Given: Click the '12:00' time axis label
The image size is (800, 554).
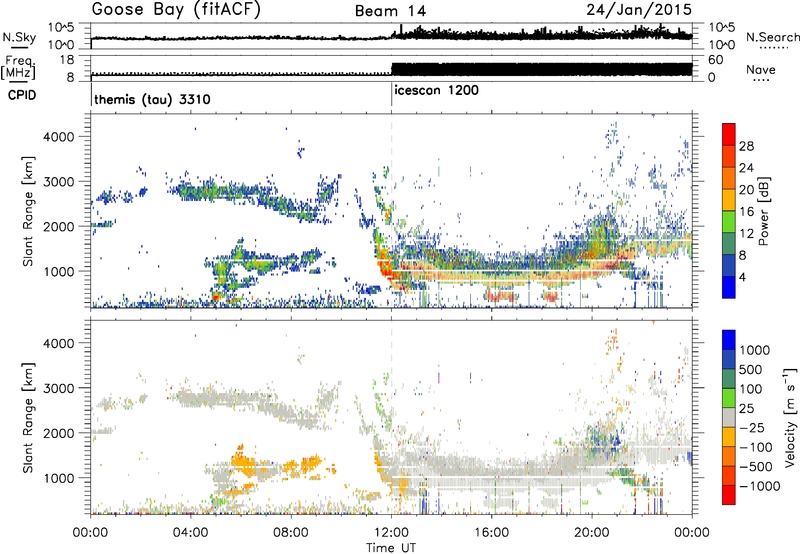Looking at the screenshot, I should click(x=391, y=533).
